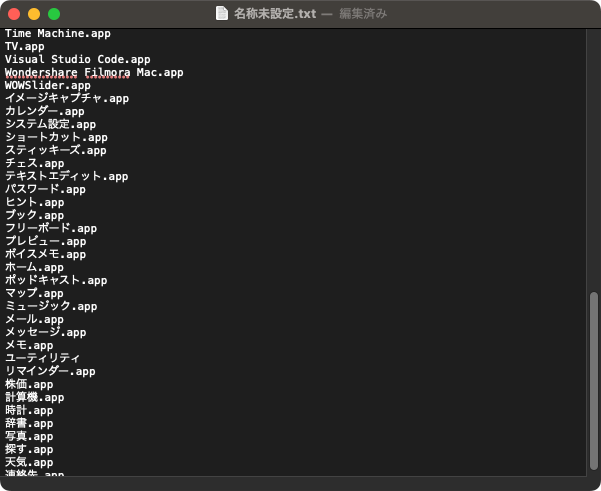
Task: Click the フリーボード.app line
Action: [x=51, y=228]
